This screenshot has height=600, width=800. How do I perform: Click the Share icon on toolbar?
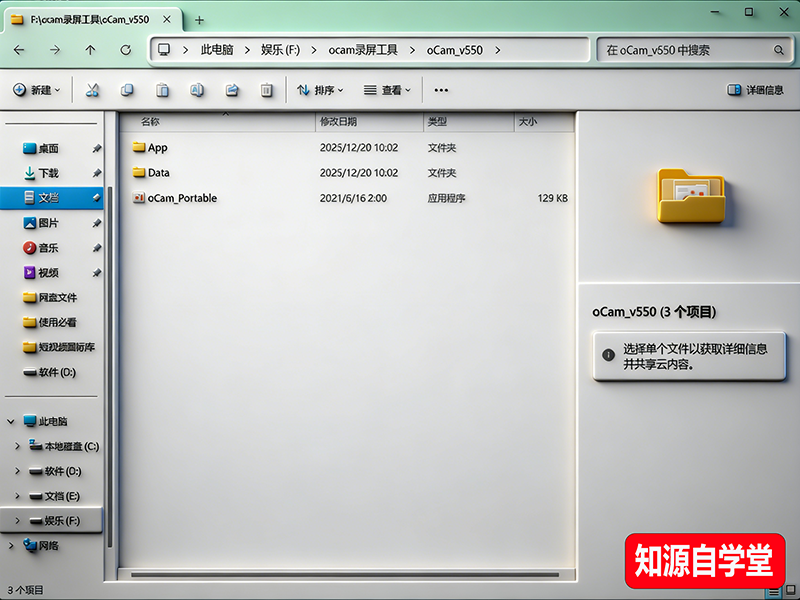(x=232, y=91)
